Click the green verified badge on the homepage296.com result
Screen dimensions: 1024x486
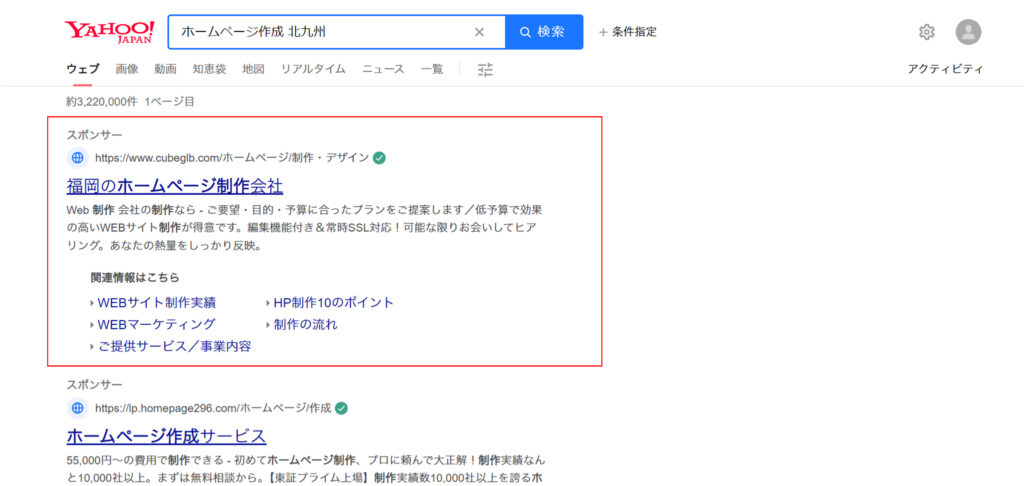tap(342, 408)
